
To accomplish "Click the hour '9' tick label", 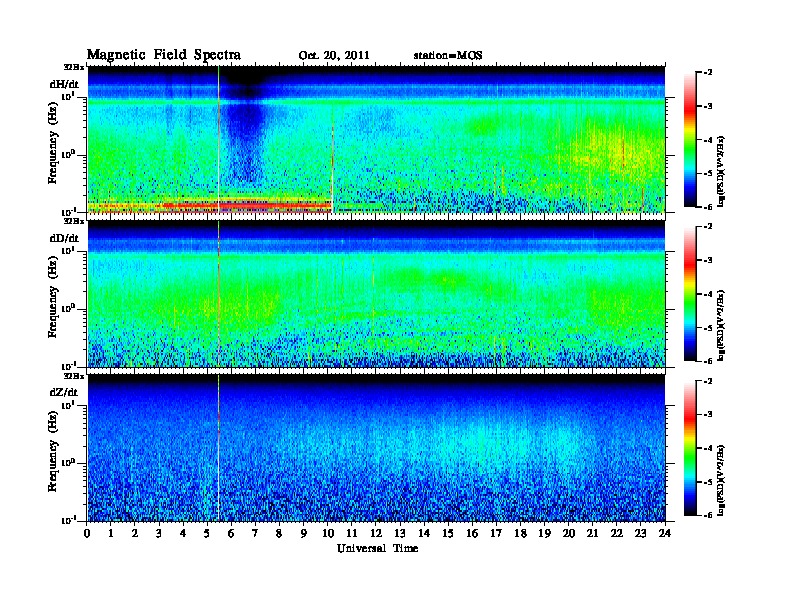I will pyautogui.click(x=304, y=533).
